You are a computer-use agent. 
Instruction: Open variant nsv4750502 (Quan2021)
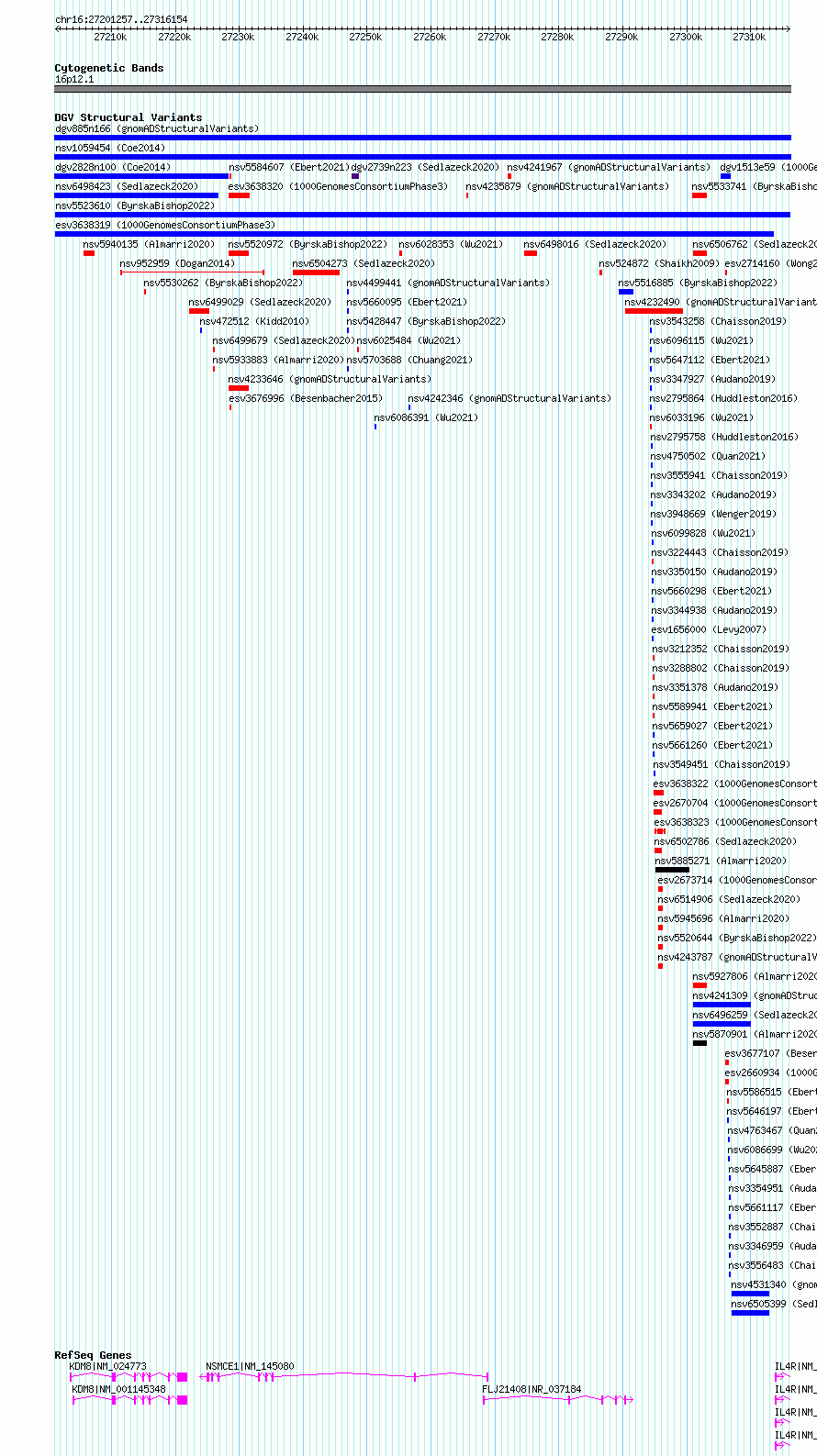point(709,456)
